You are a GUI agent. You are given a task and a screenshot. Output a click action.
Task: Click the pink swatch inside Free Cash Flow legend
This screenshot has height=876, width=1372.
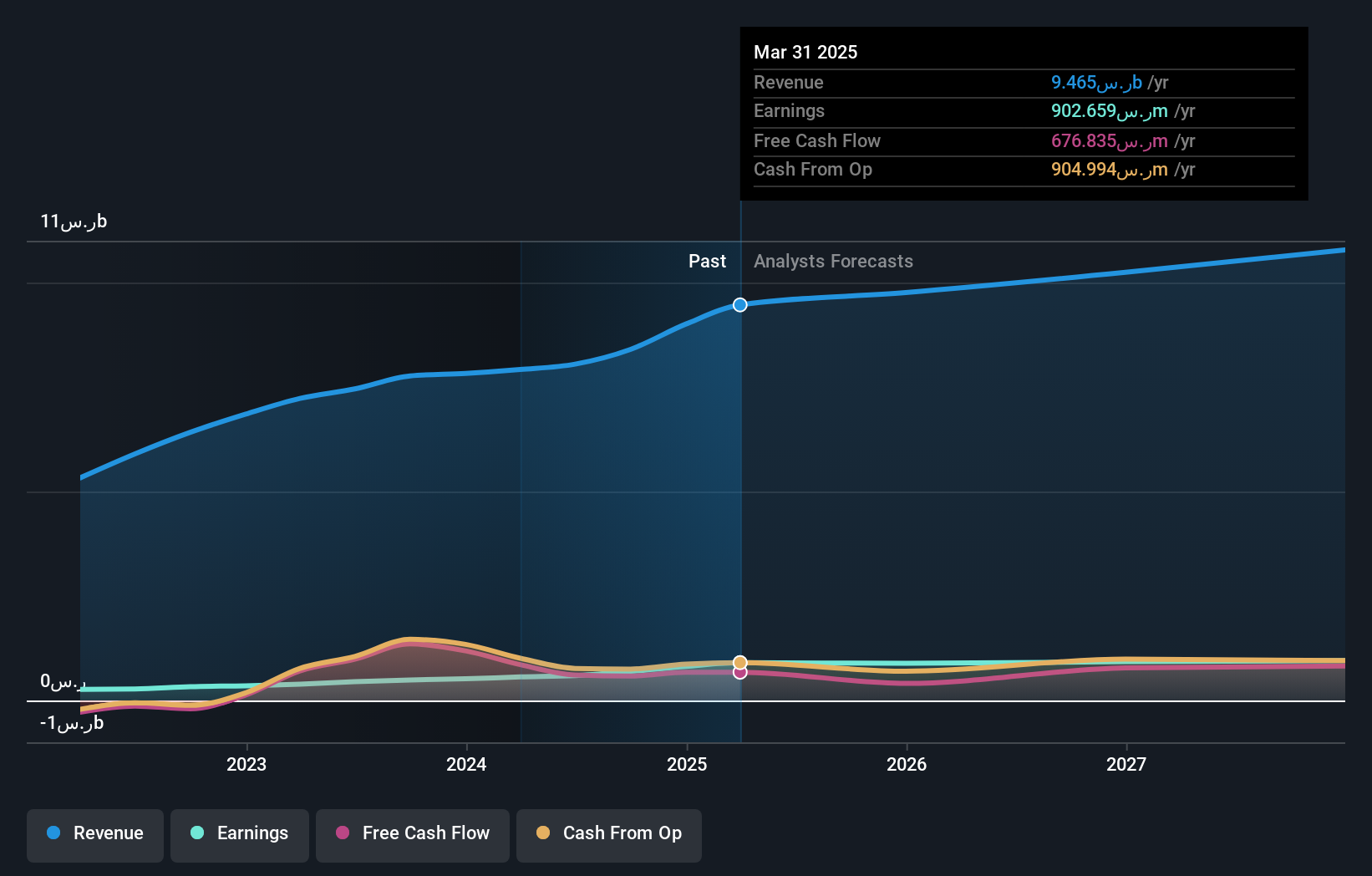pyautogui.click(x=343, y=834)
